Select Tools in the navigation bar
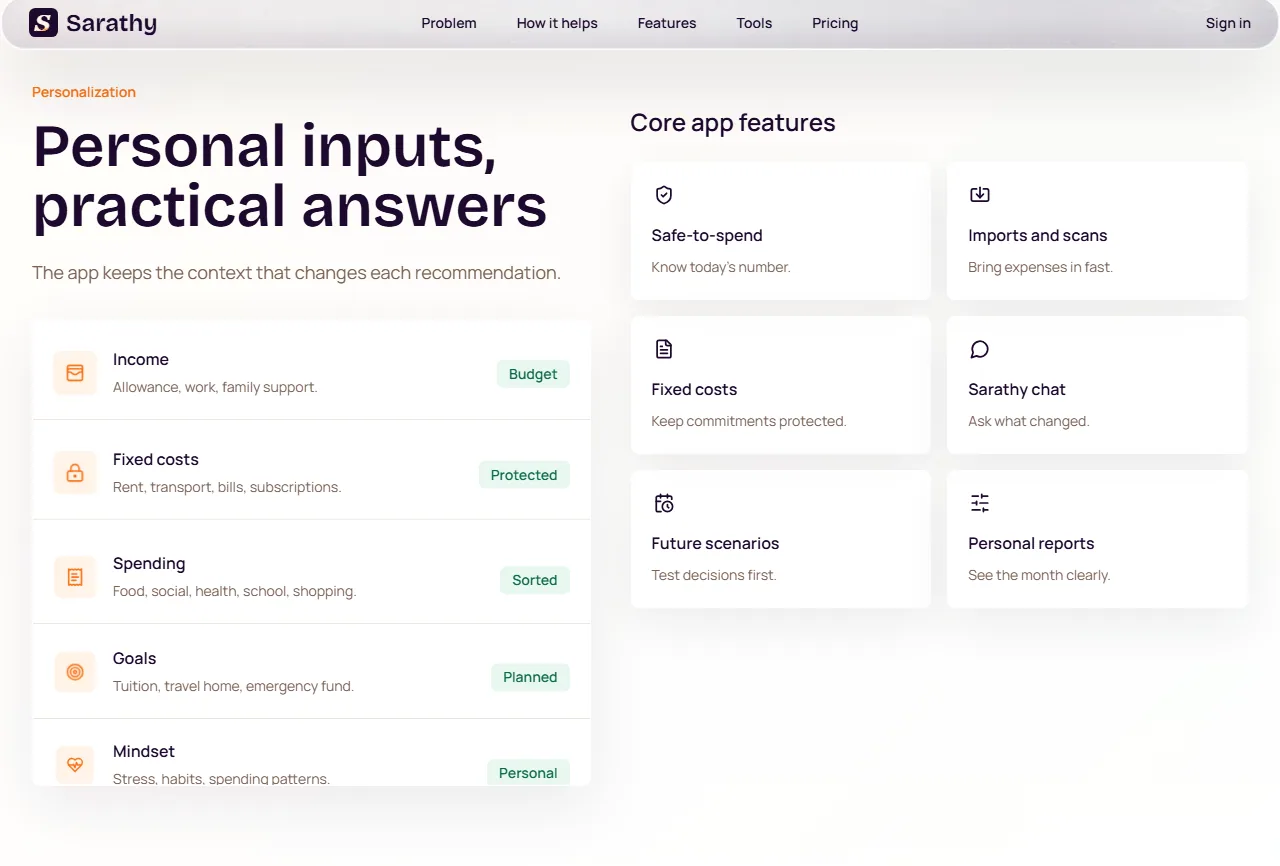 754,23
